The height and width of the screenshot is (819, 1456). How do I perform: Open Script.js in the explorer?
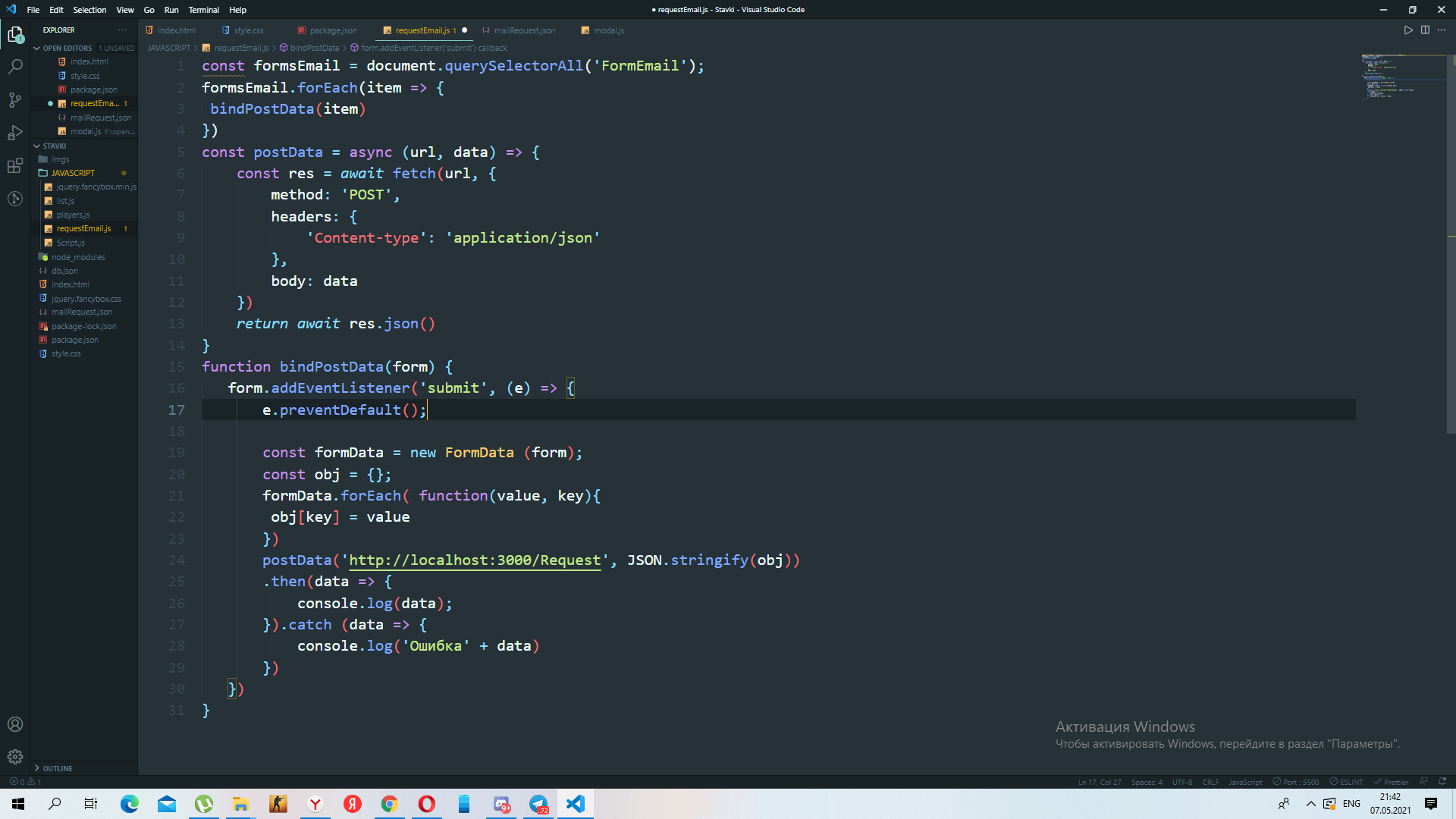click(71, 243)
